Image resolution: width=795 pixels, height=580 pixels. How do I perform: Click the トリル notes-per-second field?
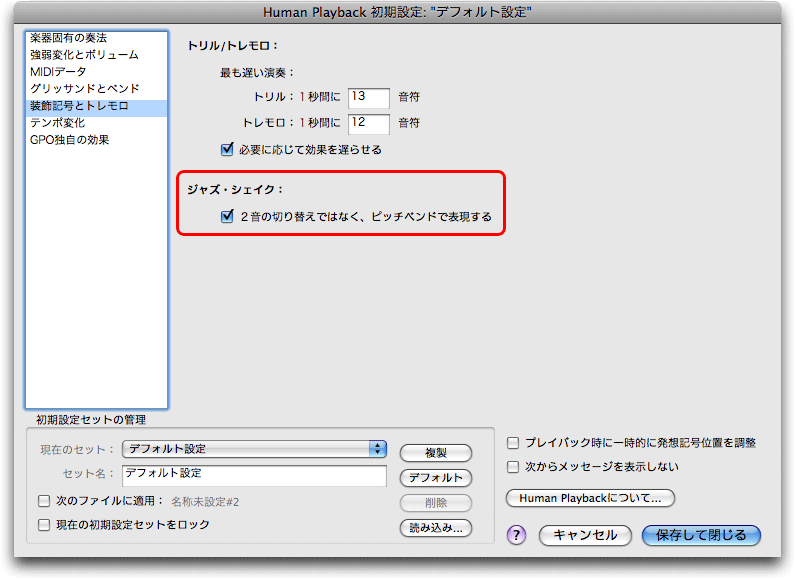pos(369,98)
